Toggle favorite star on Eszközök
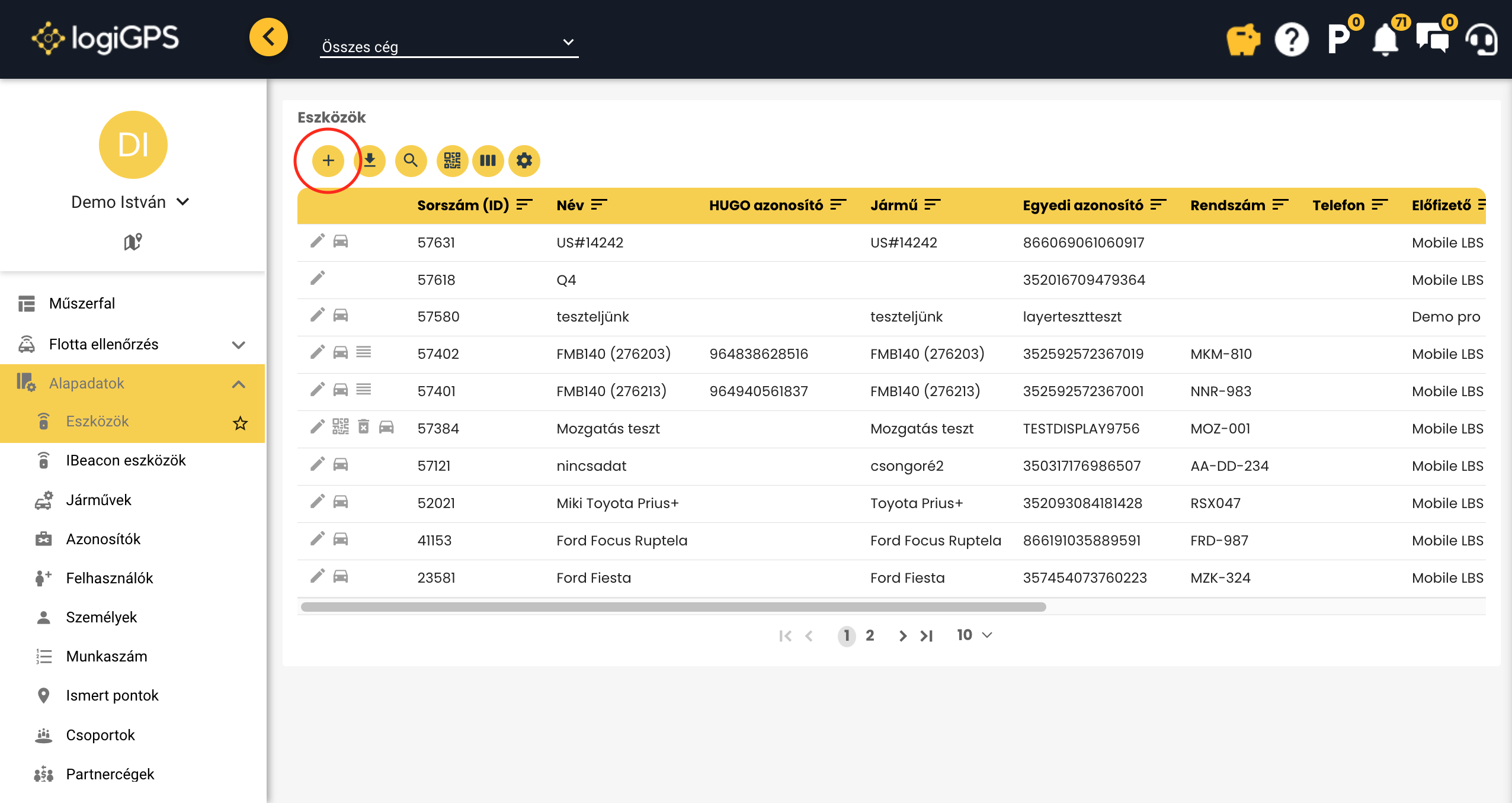 tap(240, 423)
